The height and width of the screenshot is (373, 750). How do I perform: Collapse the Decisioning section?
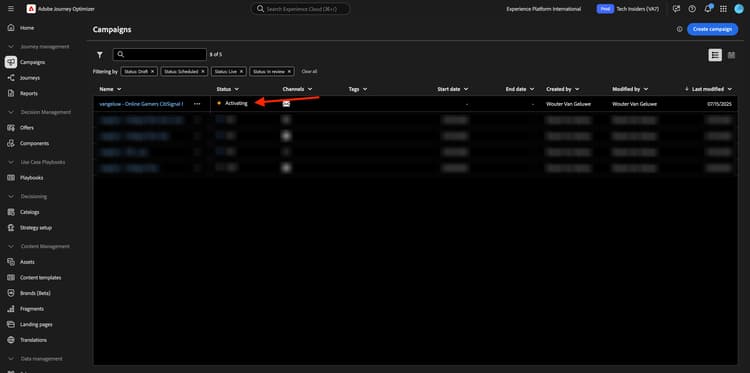coord(11,197)
